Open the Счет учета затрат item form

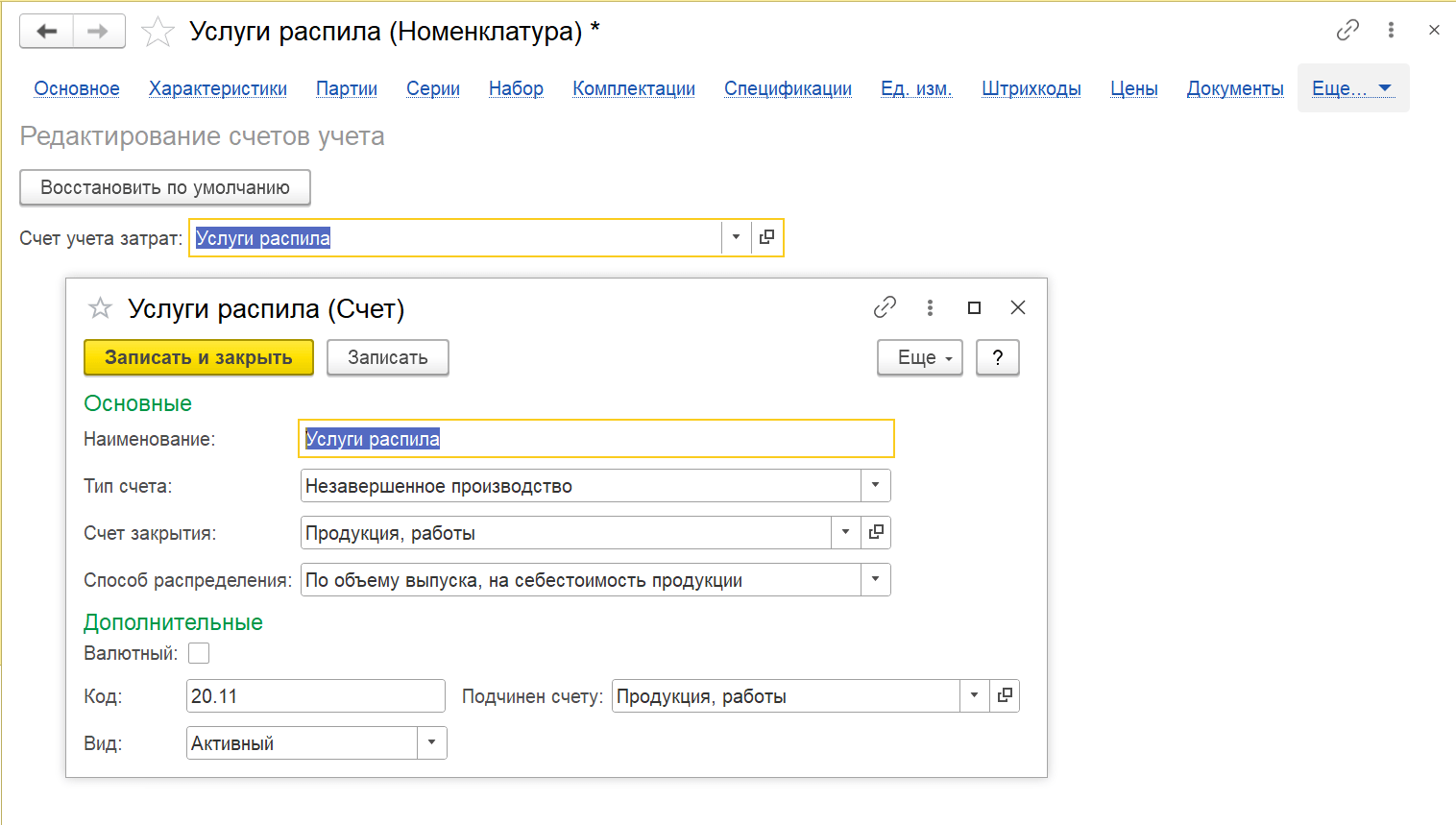[766, 237]
